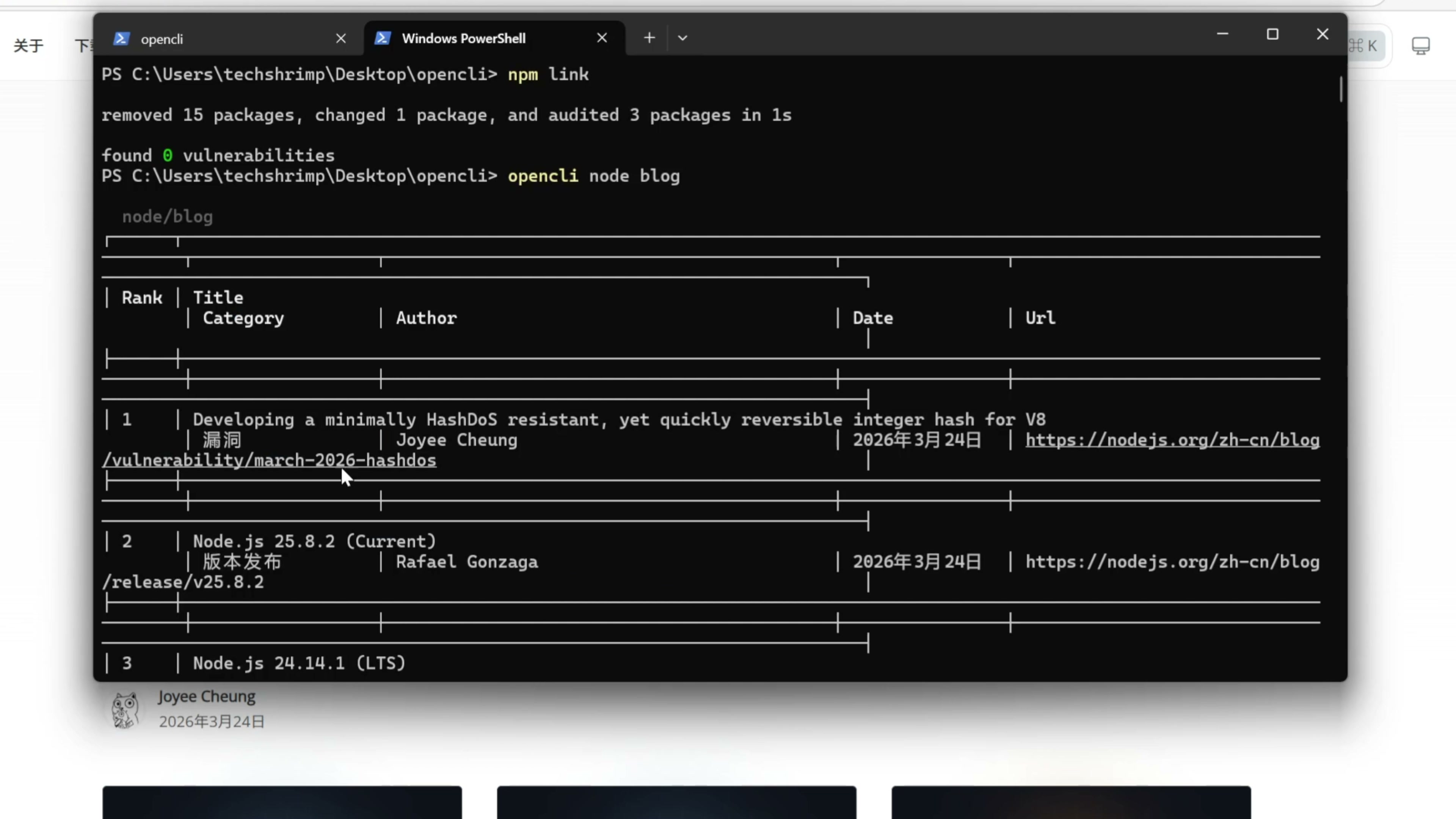Close the Windows PowerShell tab
The width and height of the screenshot is (1456, 819).
602,38
